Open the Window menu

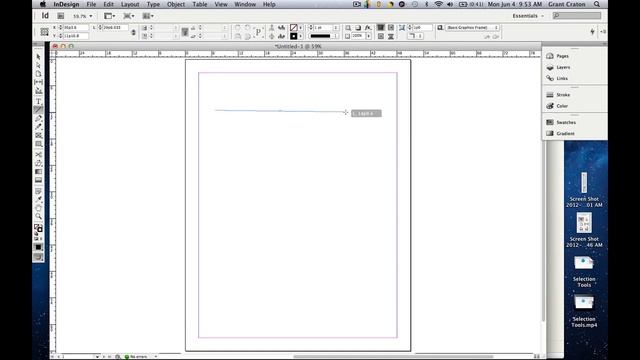[245, 4]
